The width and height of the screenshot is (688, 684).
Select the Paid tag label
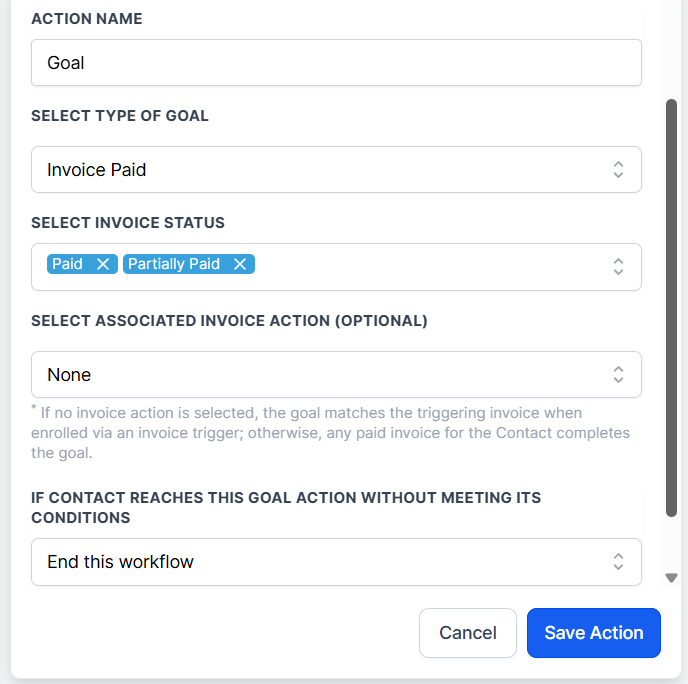68,264
